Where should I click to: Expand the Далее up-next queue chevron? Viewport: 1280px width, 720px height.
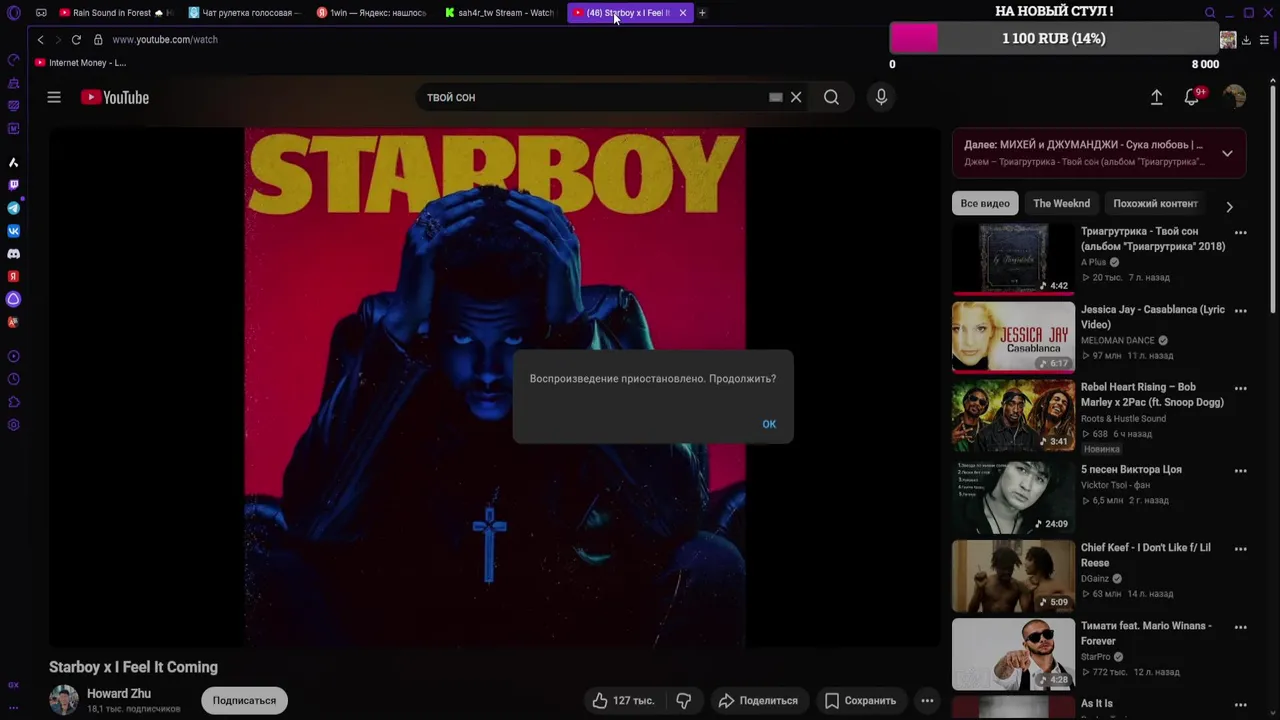[x=1227, y=153]
